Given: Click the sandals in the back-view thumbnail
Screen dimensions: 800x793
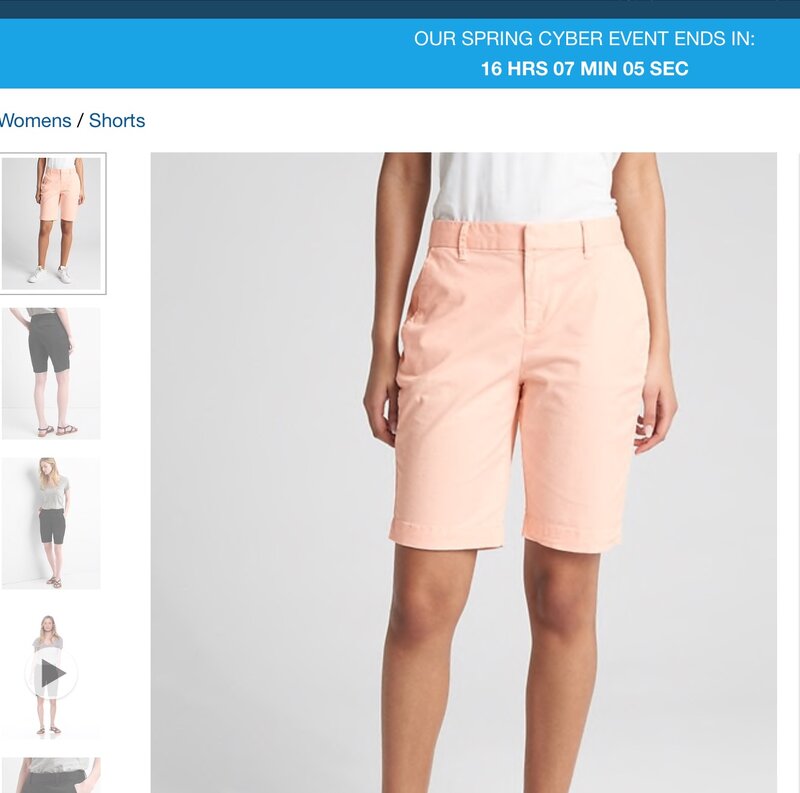Looking at the screenshot, I should [x=57, y=430].
